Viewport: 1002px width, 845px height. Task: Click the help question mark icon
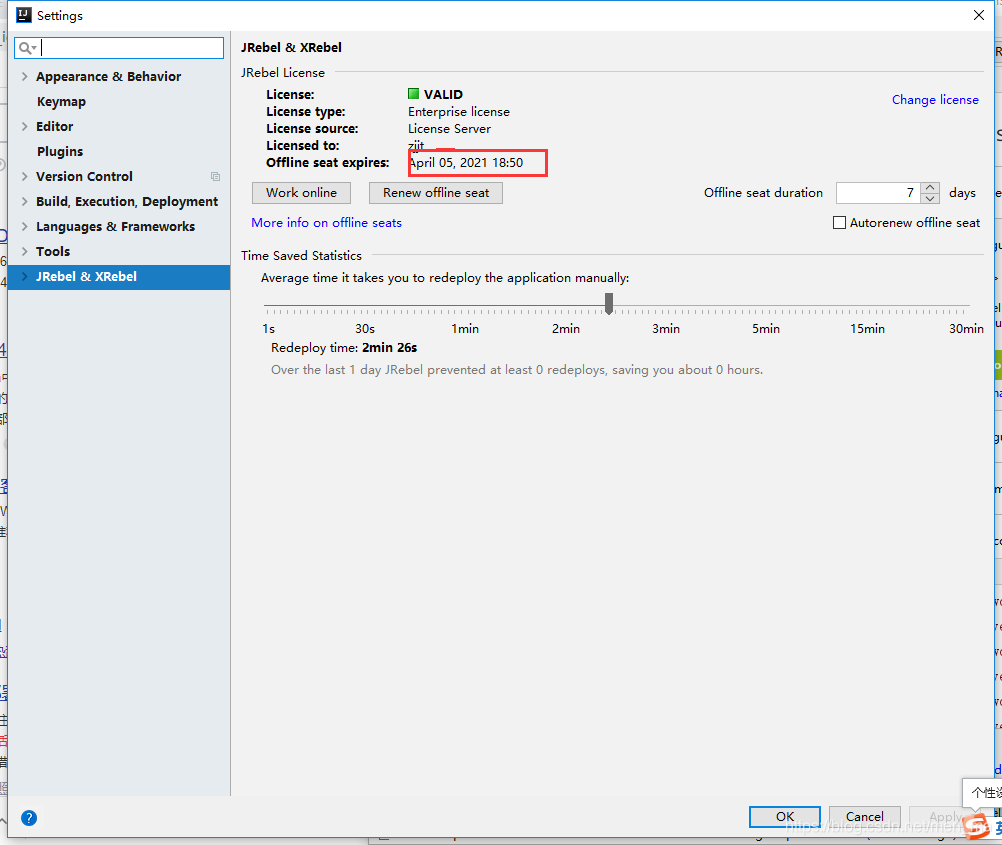29,818
